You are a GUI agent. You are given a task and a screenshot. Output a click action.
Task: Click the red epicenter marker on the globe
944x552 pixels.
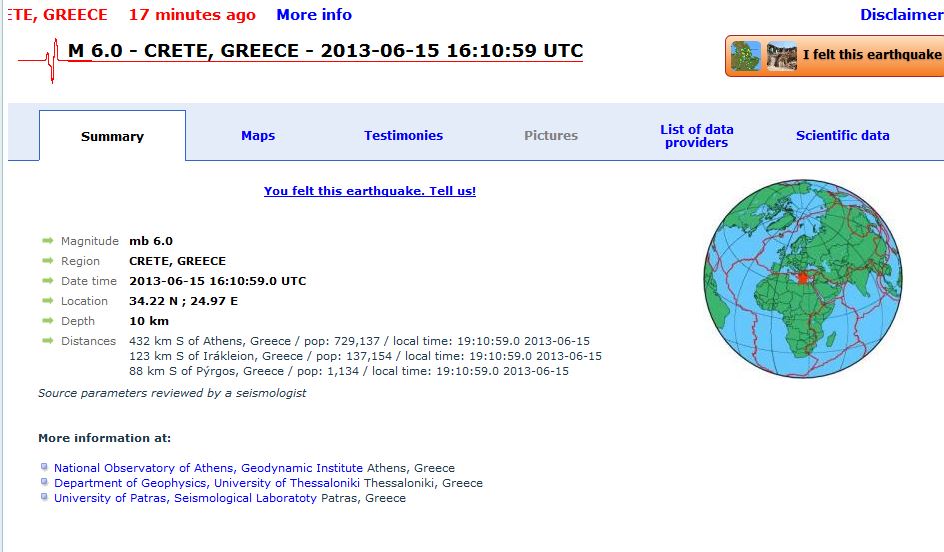pos(802,278)
